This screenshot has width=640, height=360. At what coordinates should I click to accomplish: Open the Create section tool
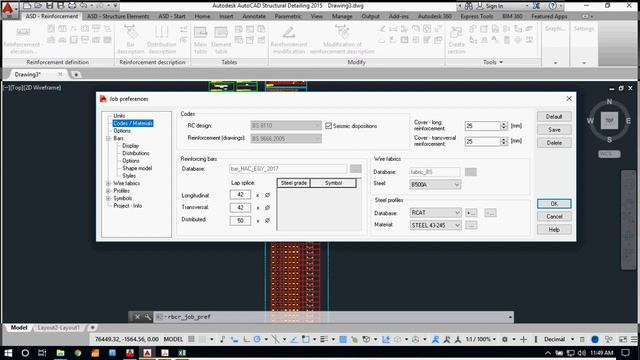pos(456,40)
